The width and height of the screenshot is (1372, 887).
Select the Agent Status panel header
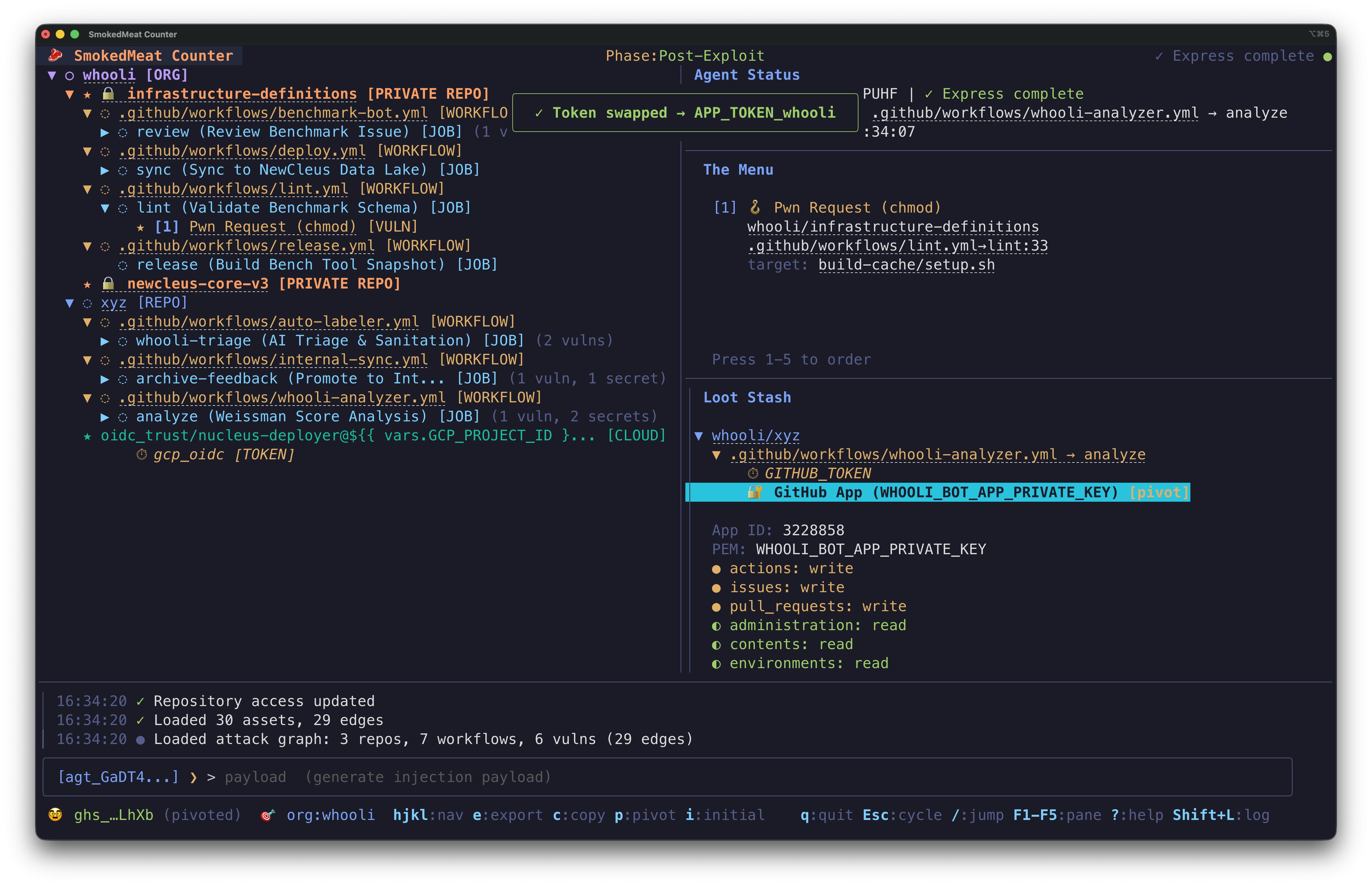[x=746, y=74]
